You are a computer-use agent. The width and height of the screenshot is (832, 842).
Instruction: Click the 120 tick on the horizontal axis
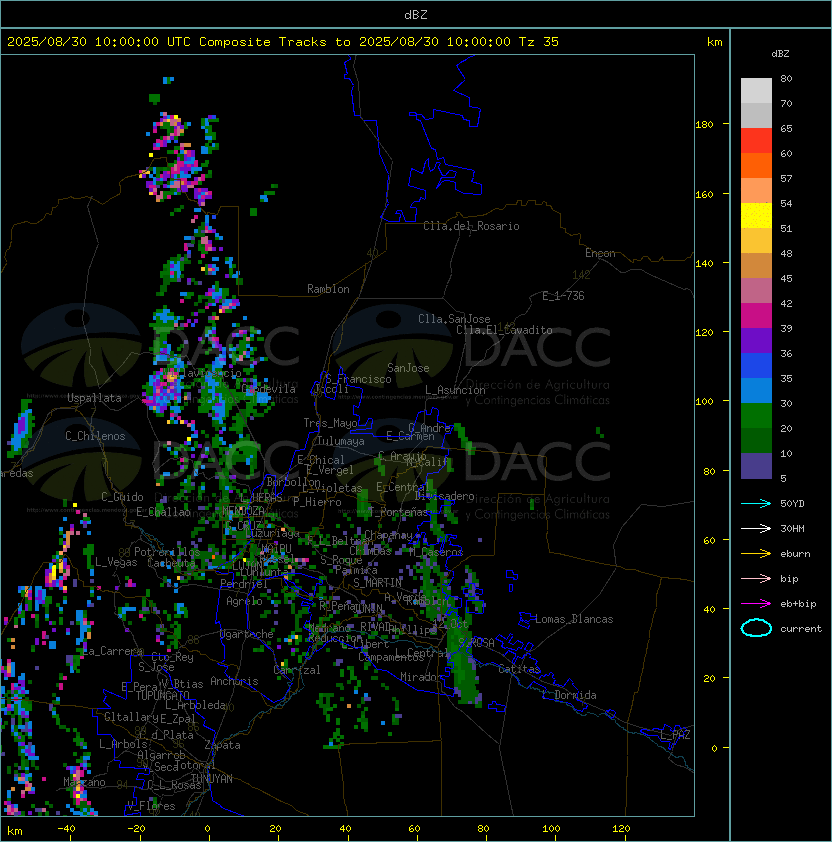click(621, 829)
